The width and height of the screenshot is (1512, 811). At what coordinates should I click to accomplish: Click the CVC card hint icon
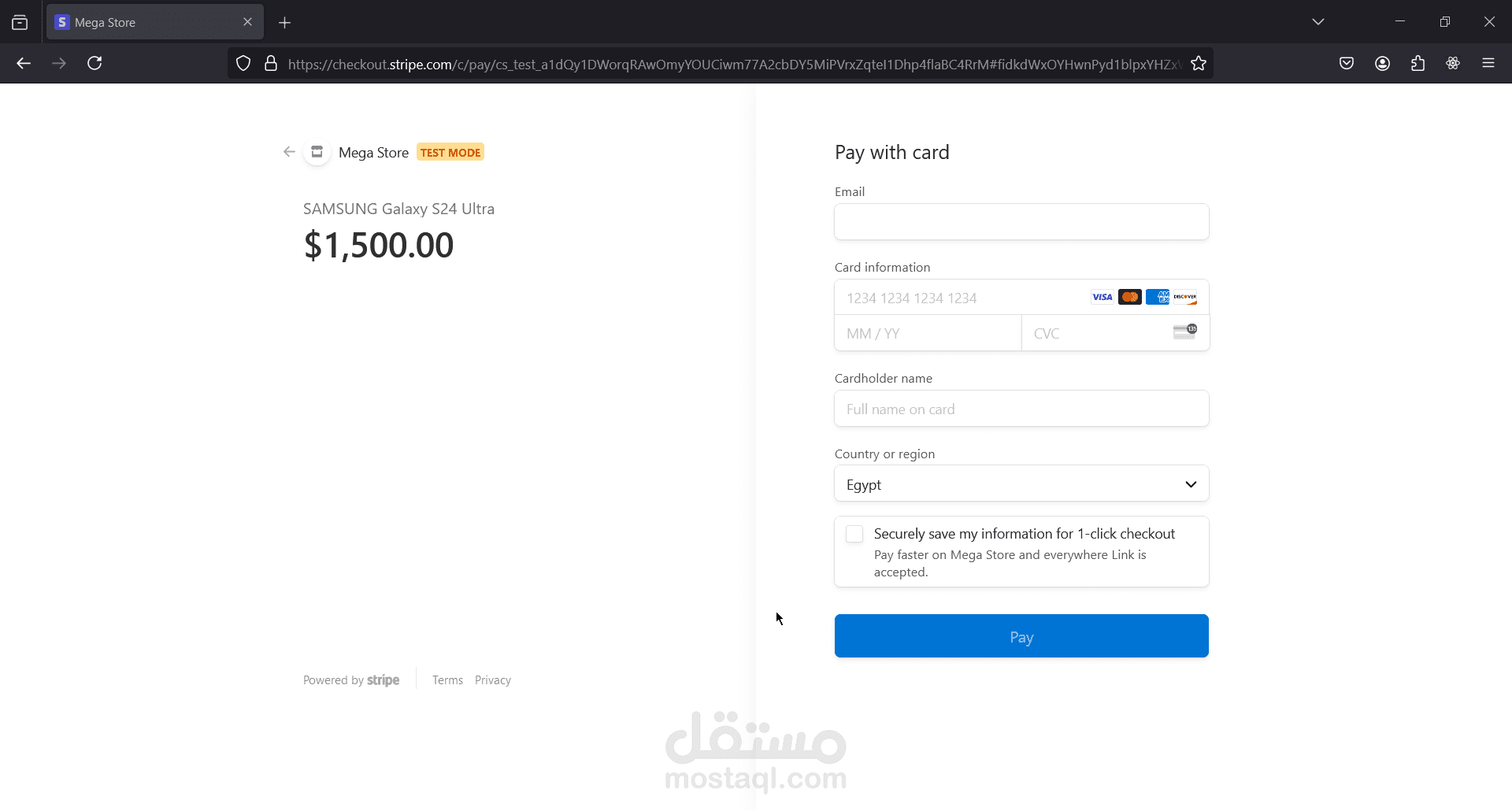[x=1185, y=332]
